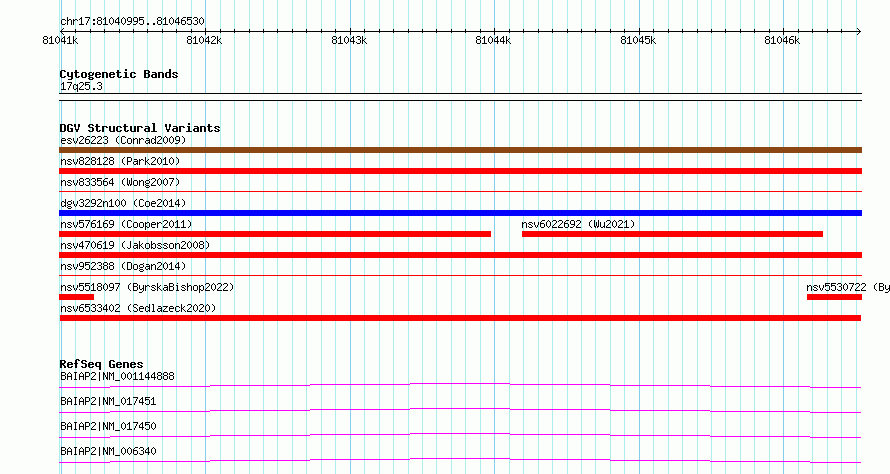The height and width of the screenshot is (474, 890).
Task: Open the BAIAP2|NM_006340 transcript label
Action: pyautogui.click(x=108, y=451)
